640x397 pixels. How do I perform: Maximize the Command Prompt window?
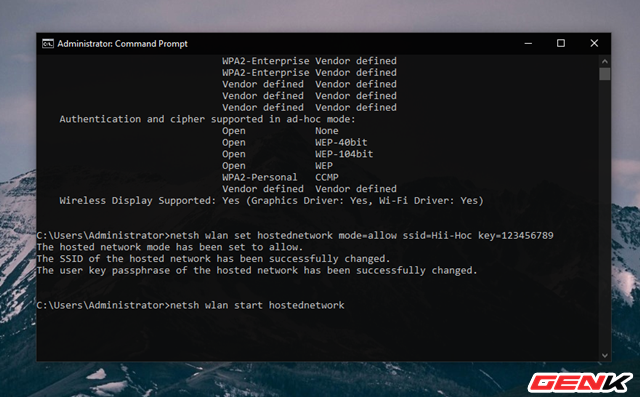pos(561,43)
